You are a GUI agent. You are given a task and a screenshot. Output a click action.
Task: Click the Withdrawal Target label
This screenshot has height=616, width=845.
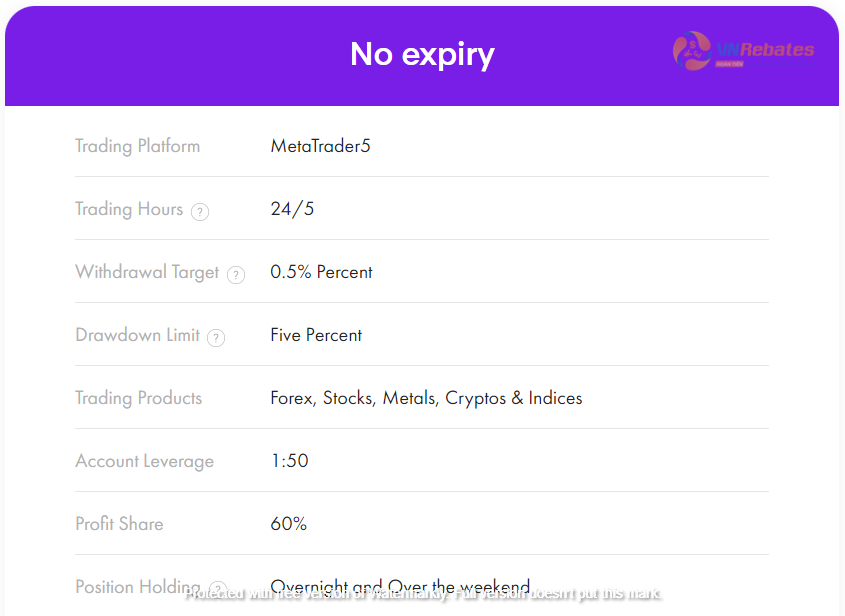click(x=147, y=272)
